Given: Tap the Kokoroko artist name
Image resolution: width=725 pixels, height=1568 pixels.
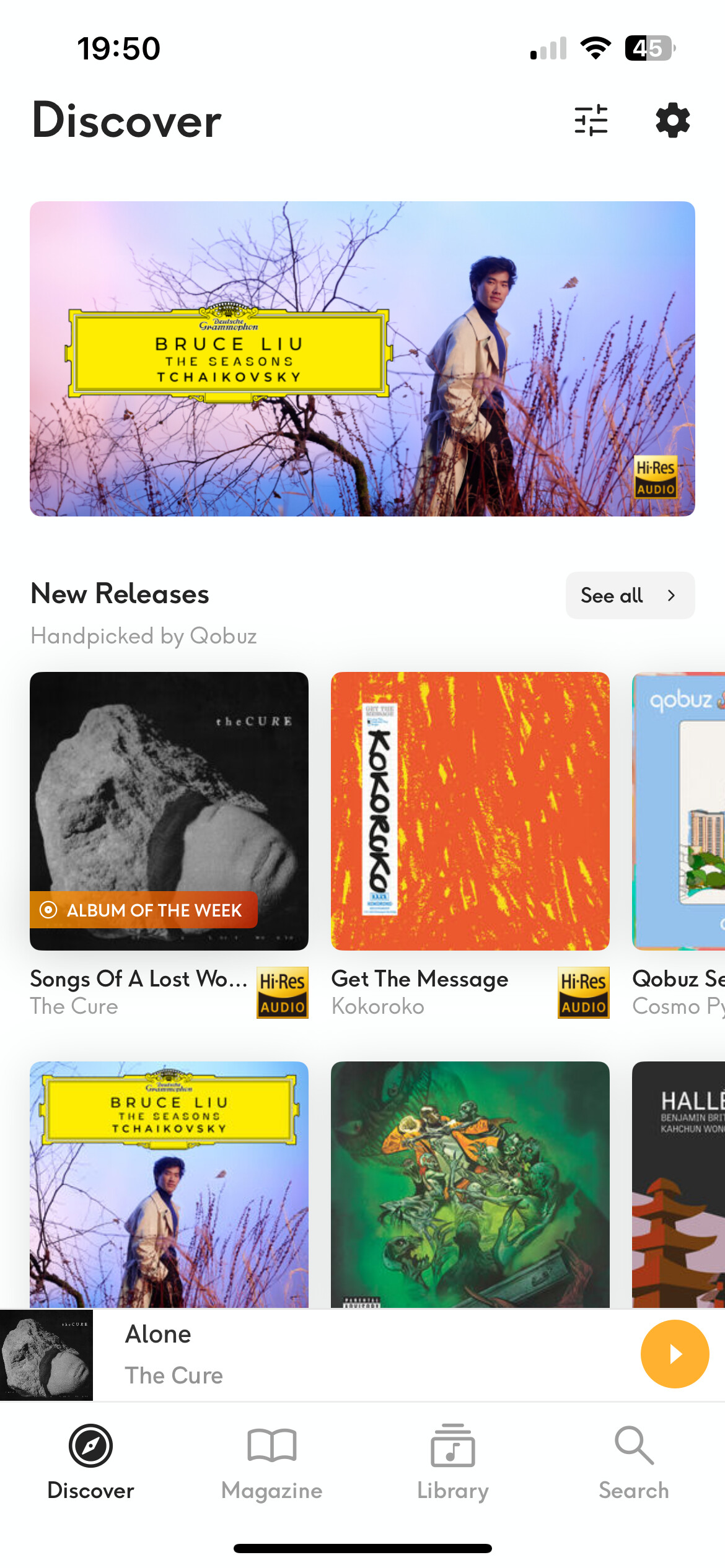Looking at the screenshot, I should click(378, 1006).
